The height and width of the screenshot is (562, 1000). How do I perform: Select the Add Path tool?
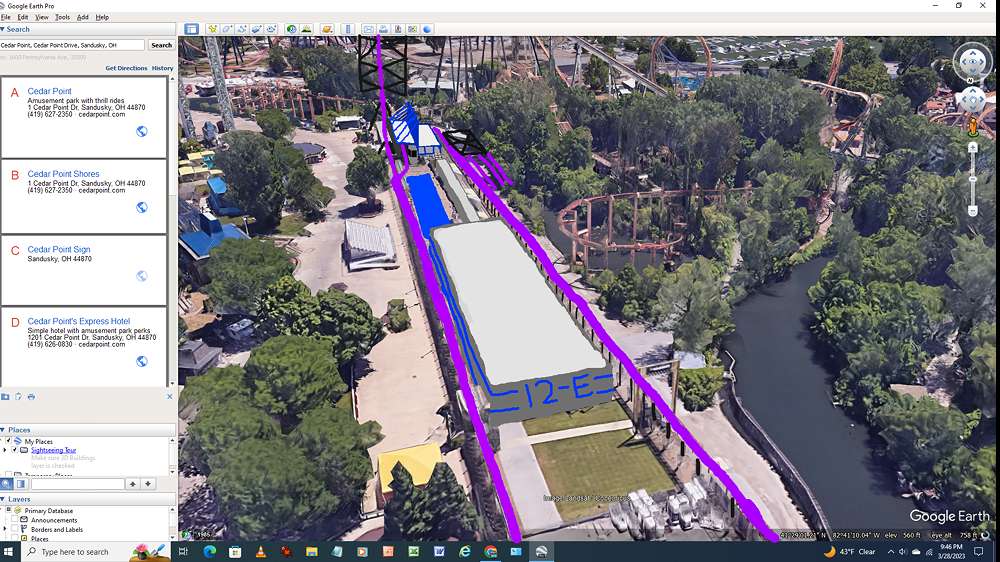point(242,29)
